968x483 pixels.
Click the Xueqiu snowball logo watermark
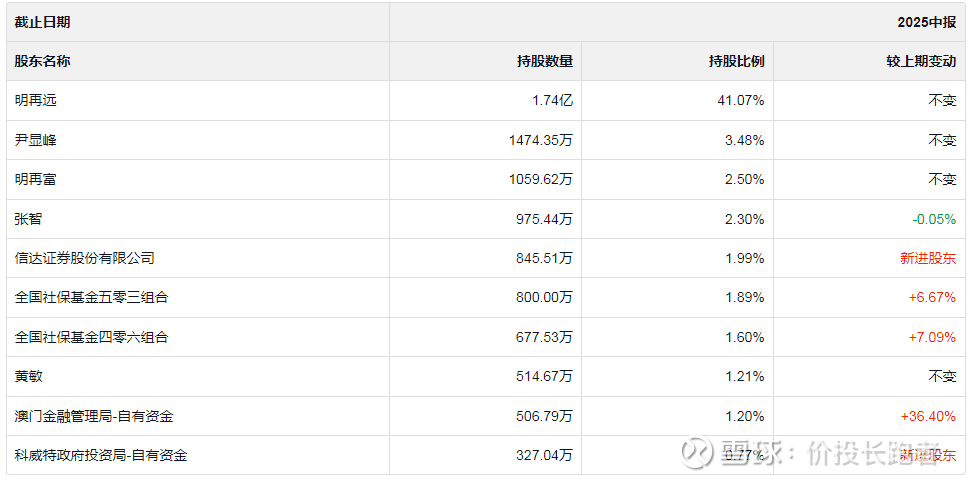click(x=696, y=453)
